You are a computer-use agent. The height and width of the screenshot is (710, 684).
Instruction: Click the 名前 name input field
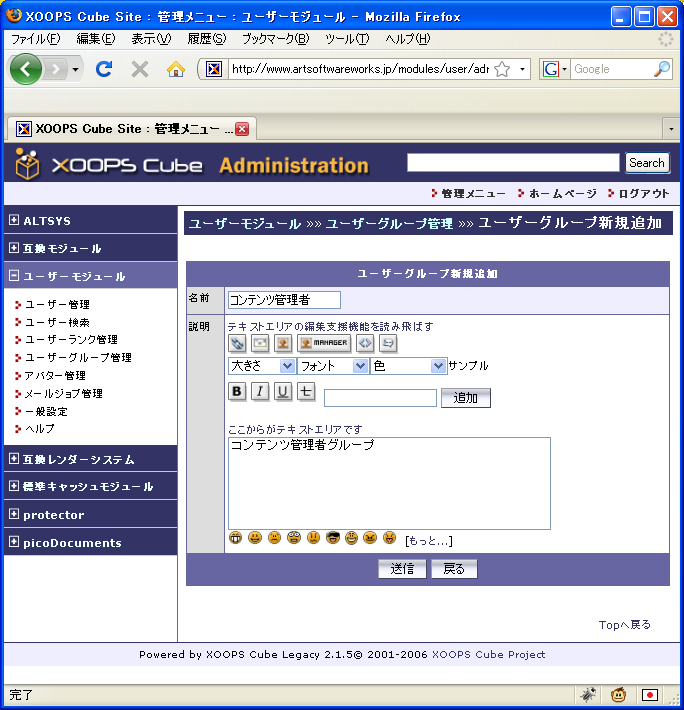click(x=284, y=300)
